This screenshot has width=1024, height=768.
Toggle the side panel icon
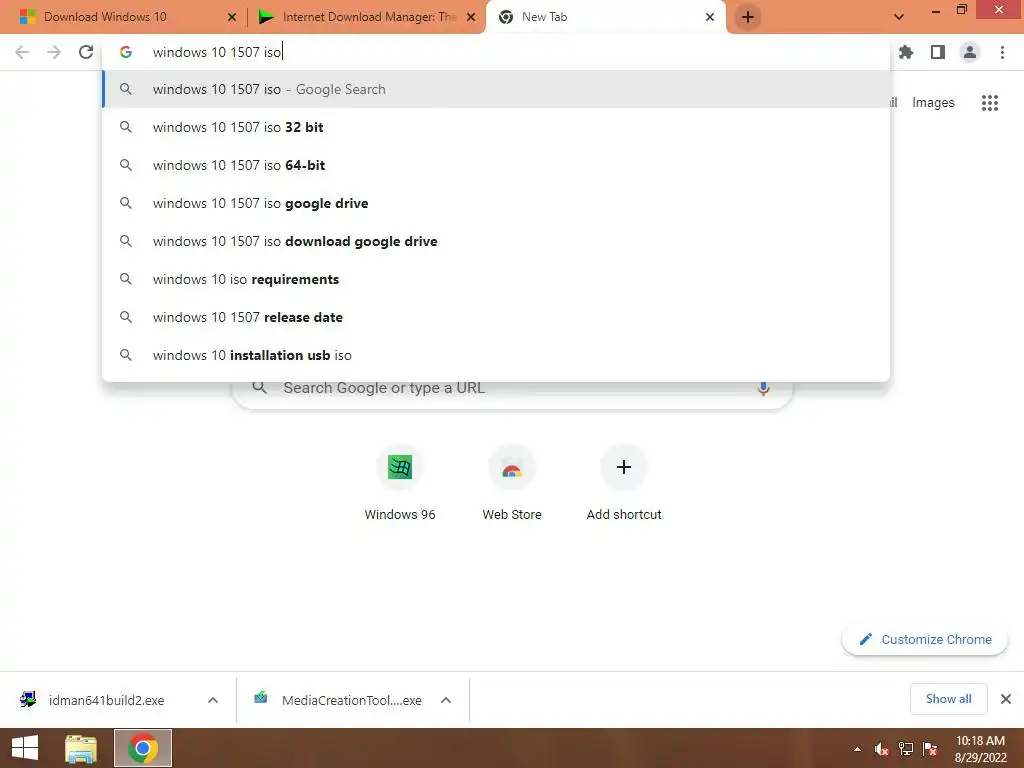(x=938, y=52)
